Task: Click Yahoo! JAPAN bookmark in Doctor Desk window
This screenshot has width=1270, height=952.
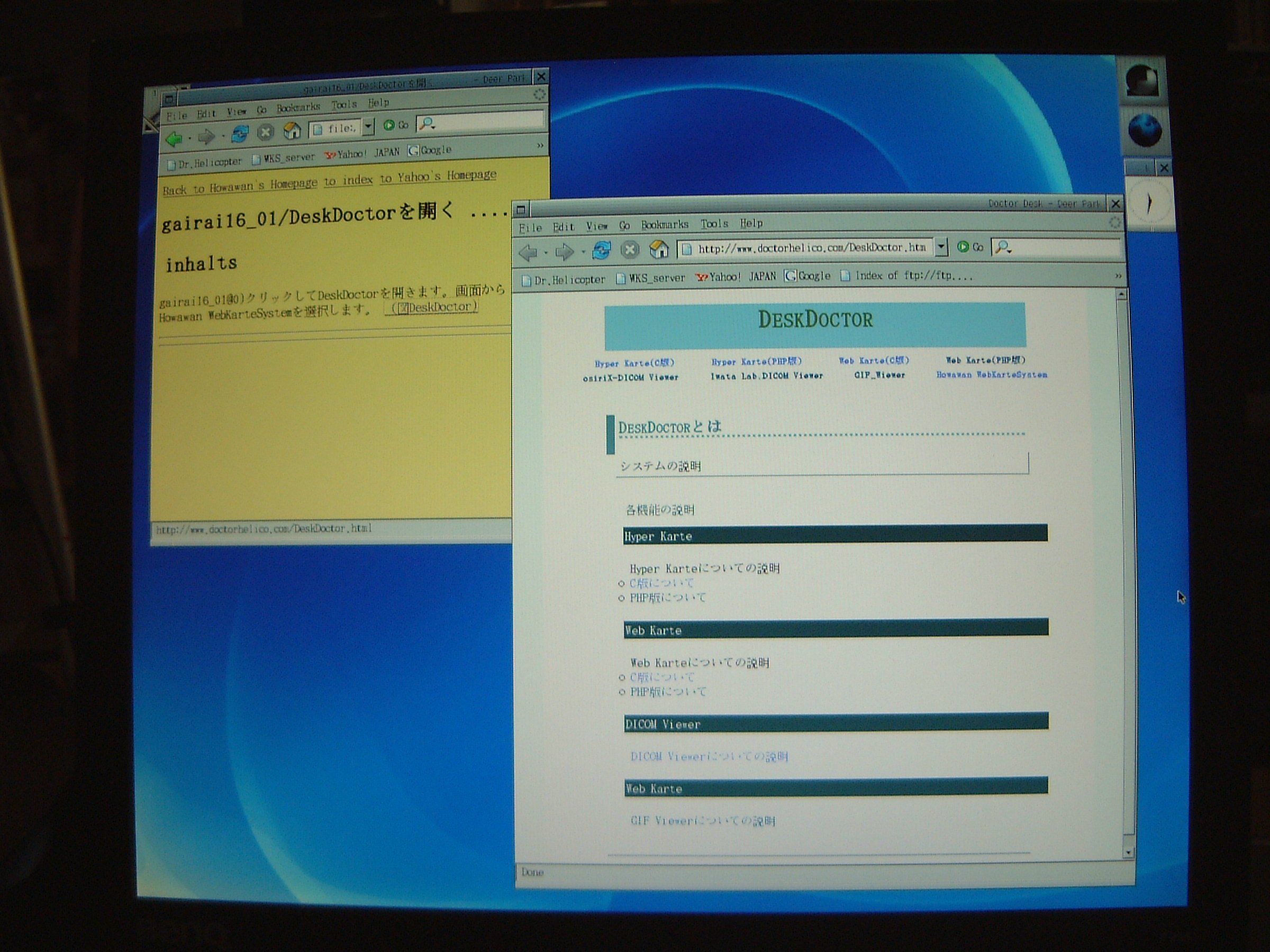Action: pyautogui.click(x=736, y=277)
